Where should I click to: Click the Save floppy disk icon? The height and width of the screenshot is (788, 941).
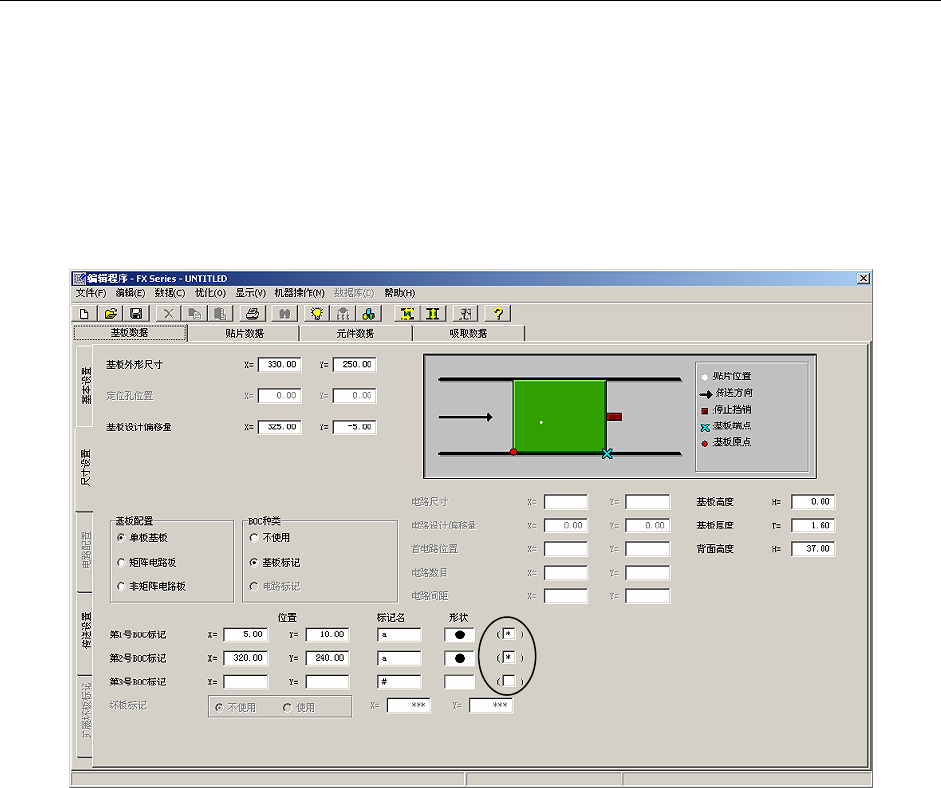point(136,313)
